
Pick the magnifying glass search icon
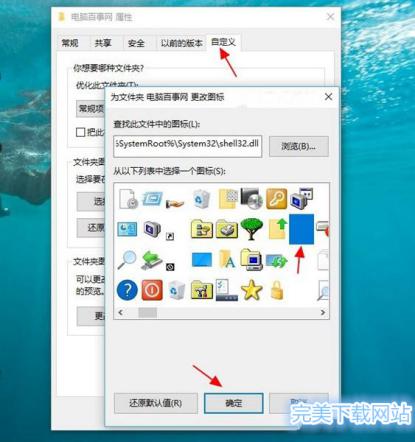(x=127, y=260)
